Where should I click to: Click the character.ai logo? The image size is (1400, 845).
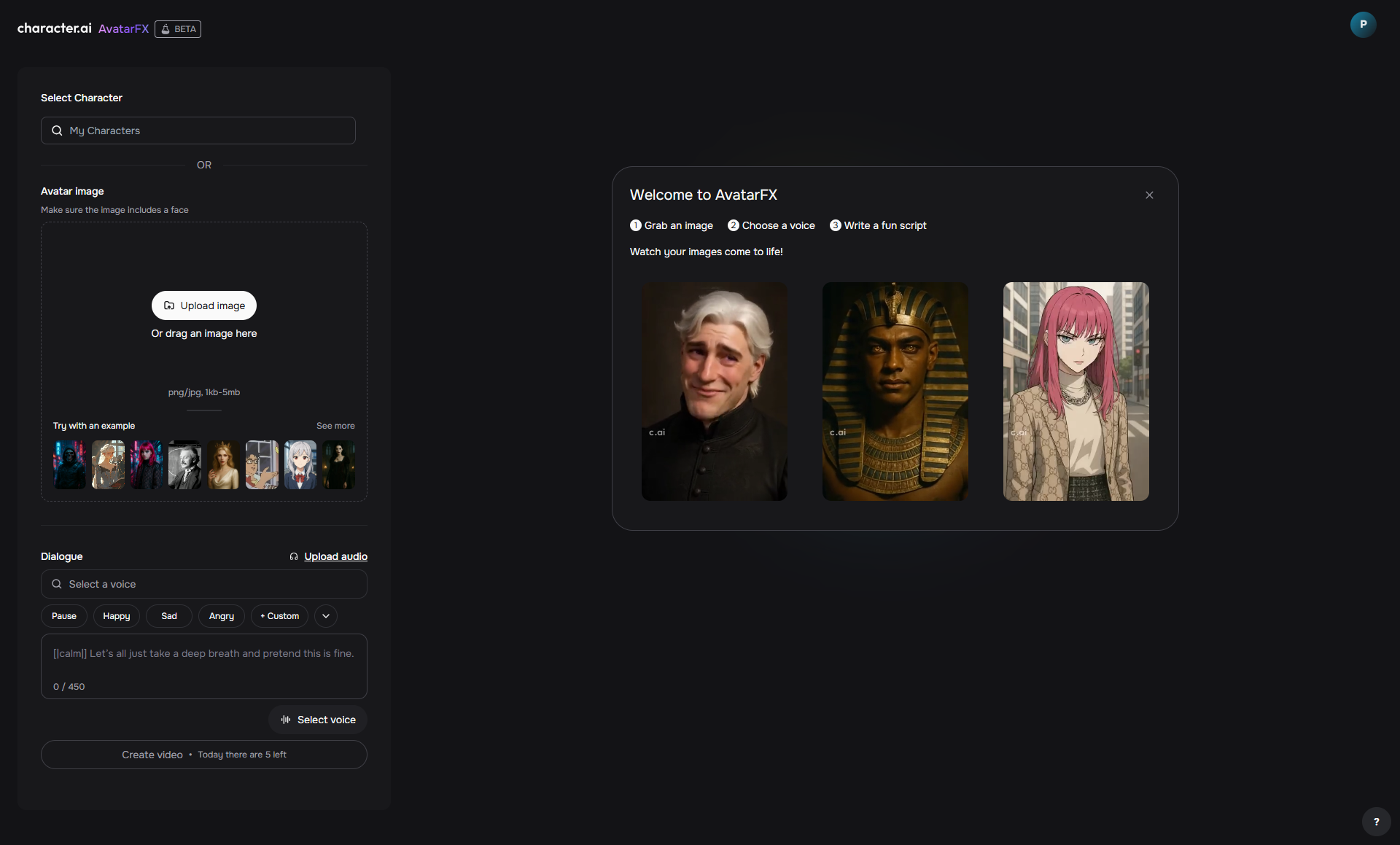[x=54, y=28]
